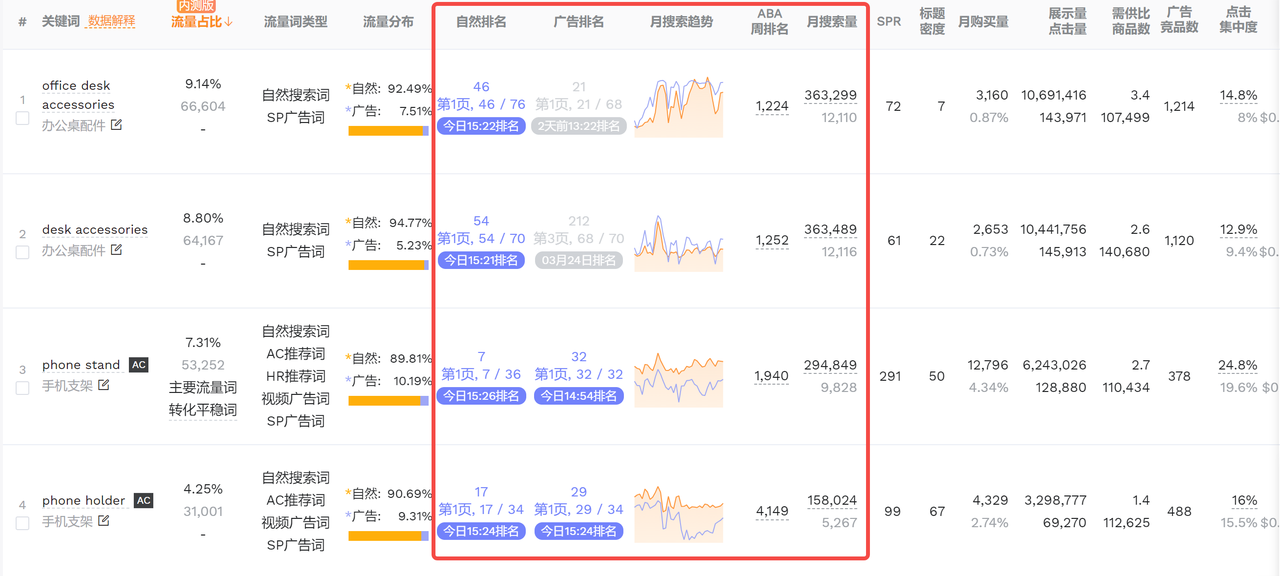The image size is (1280, 576).
Task: Click the 今日15:26排名 badge
Action: tap(481, 396)
